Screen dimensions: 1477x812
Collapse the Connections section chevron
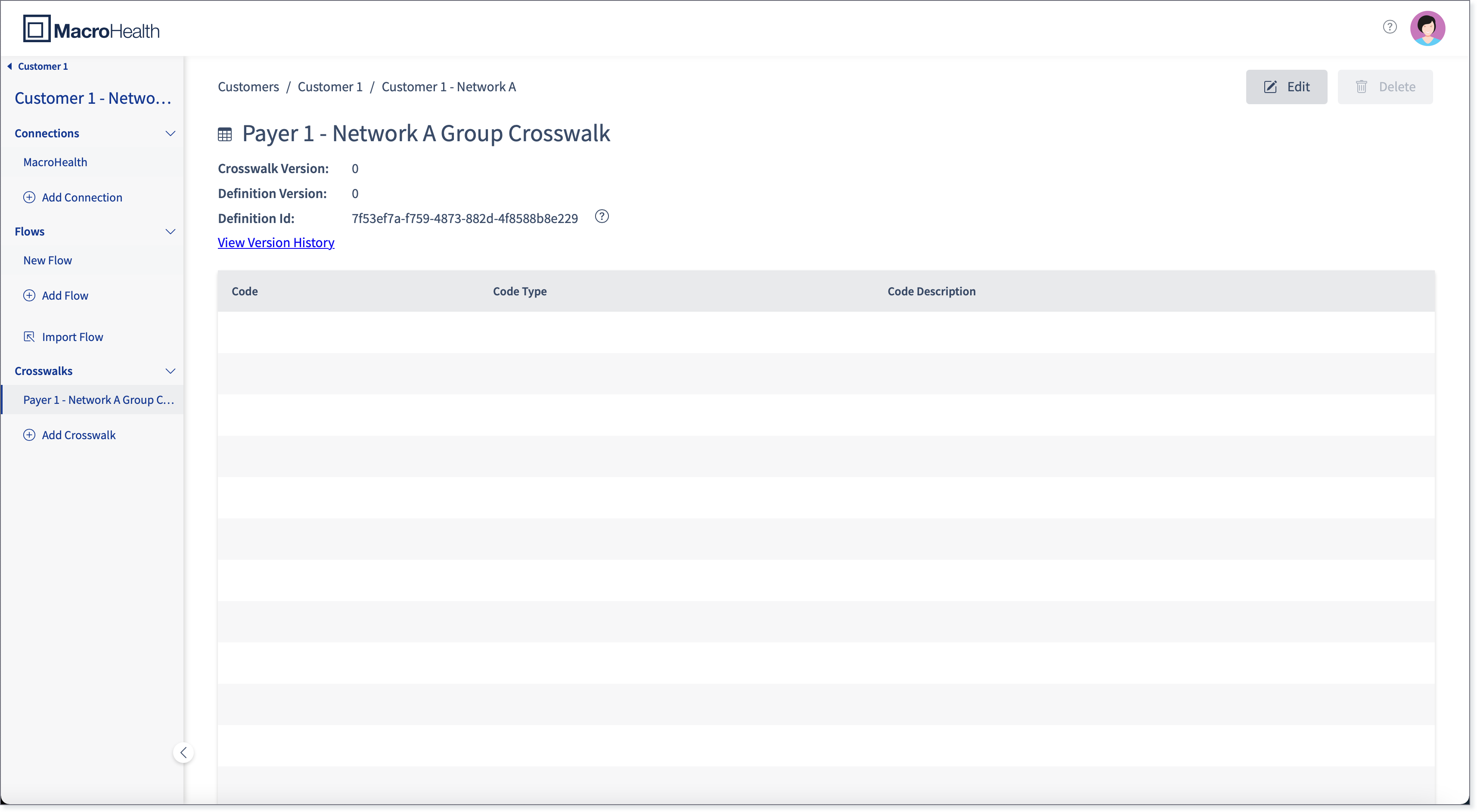(x=170, y=133)
